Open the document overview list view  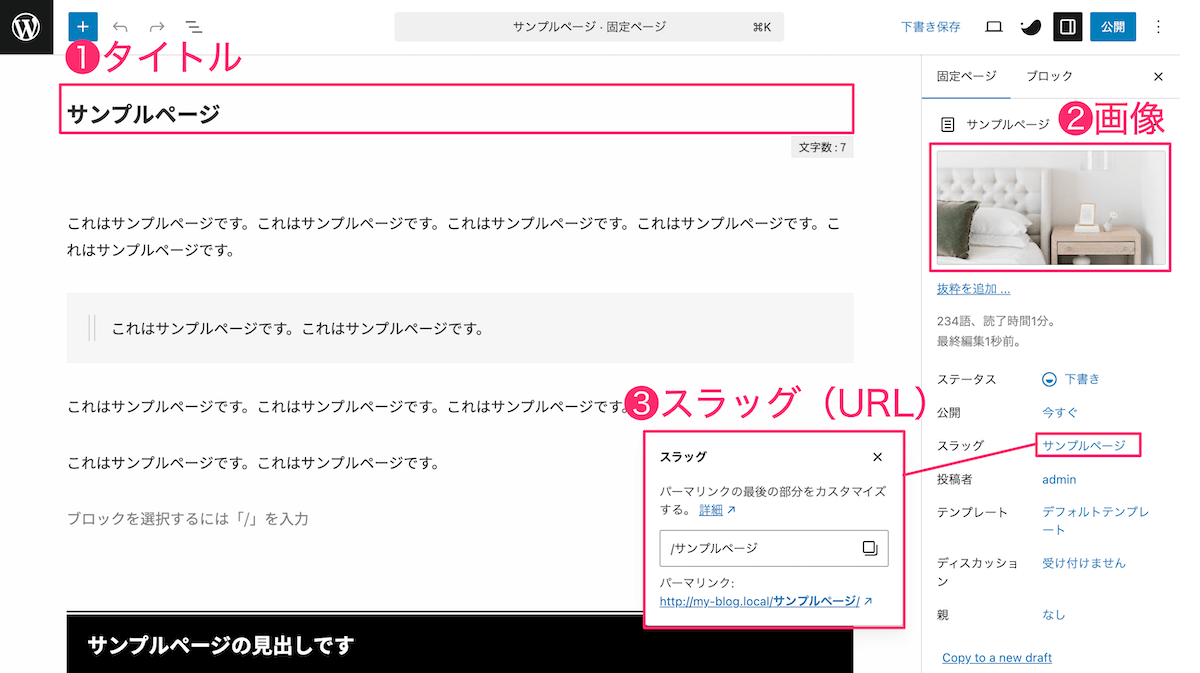coord(193,27)
